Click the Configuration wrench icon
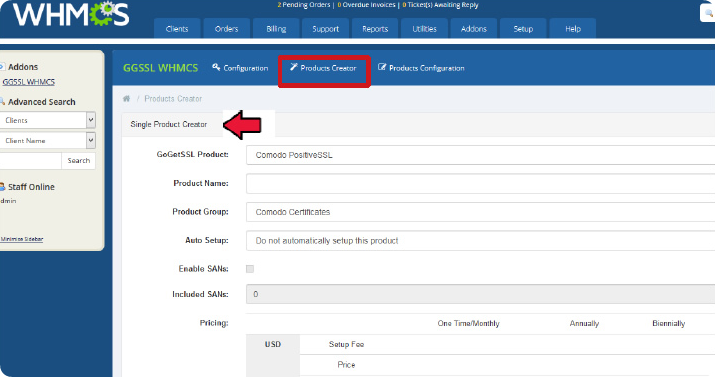Screen dimensions: 715x377 (x=216, y=67)
